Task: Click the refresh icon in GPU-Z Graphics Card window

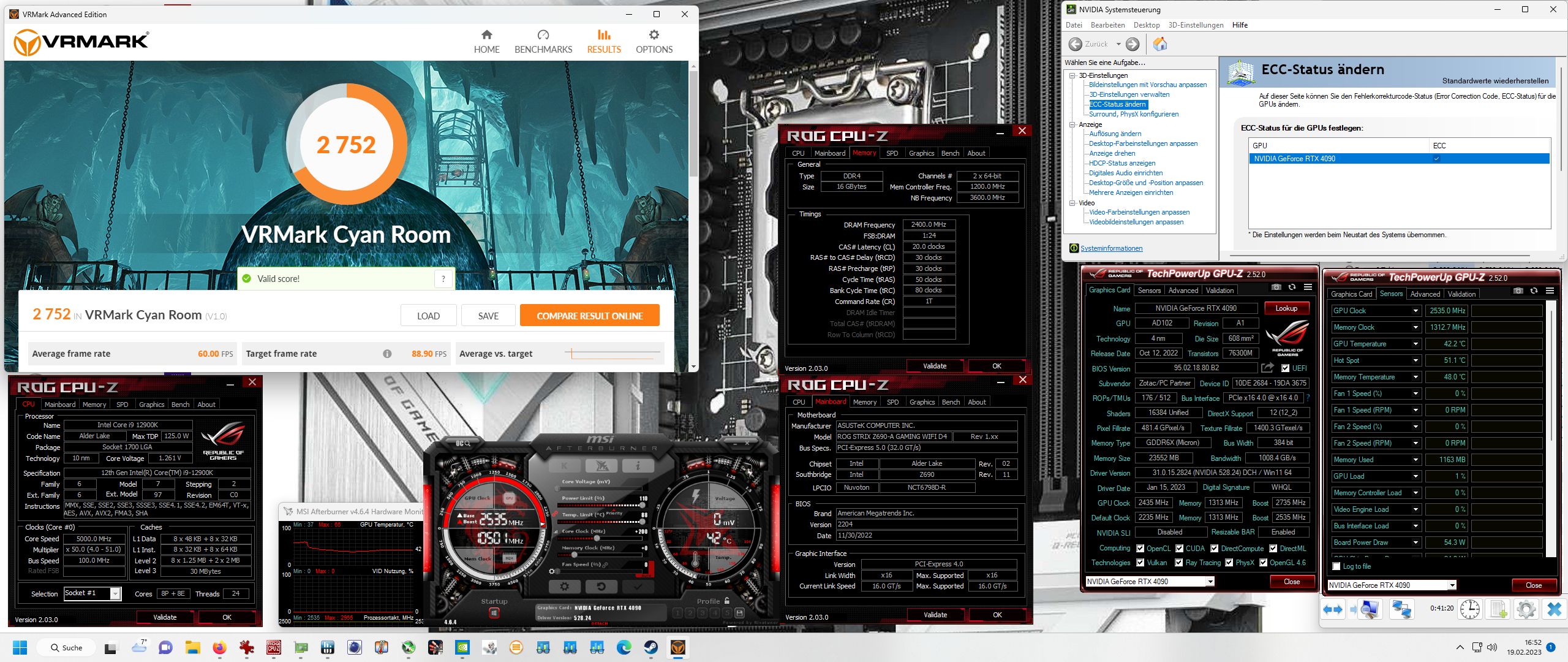Action: [1292, 287]
